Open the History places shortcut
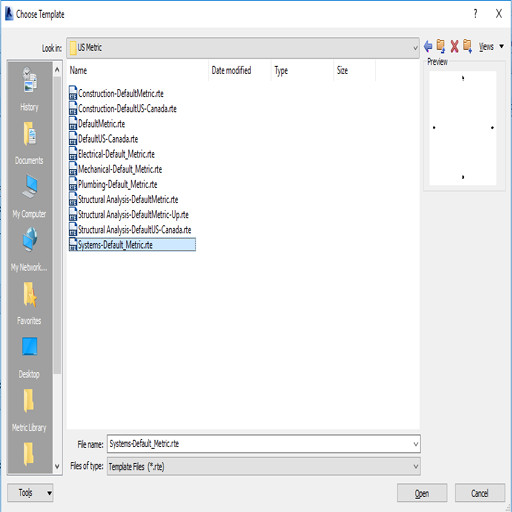The width and height of the screenshot is (512, 512). click(29, 88)
